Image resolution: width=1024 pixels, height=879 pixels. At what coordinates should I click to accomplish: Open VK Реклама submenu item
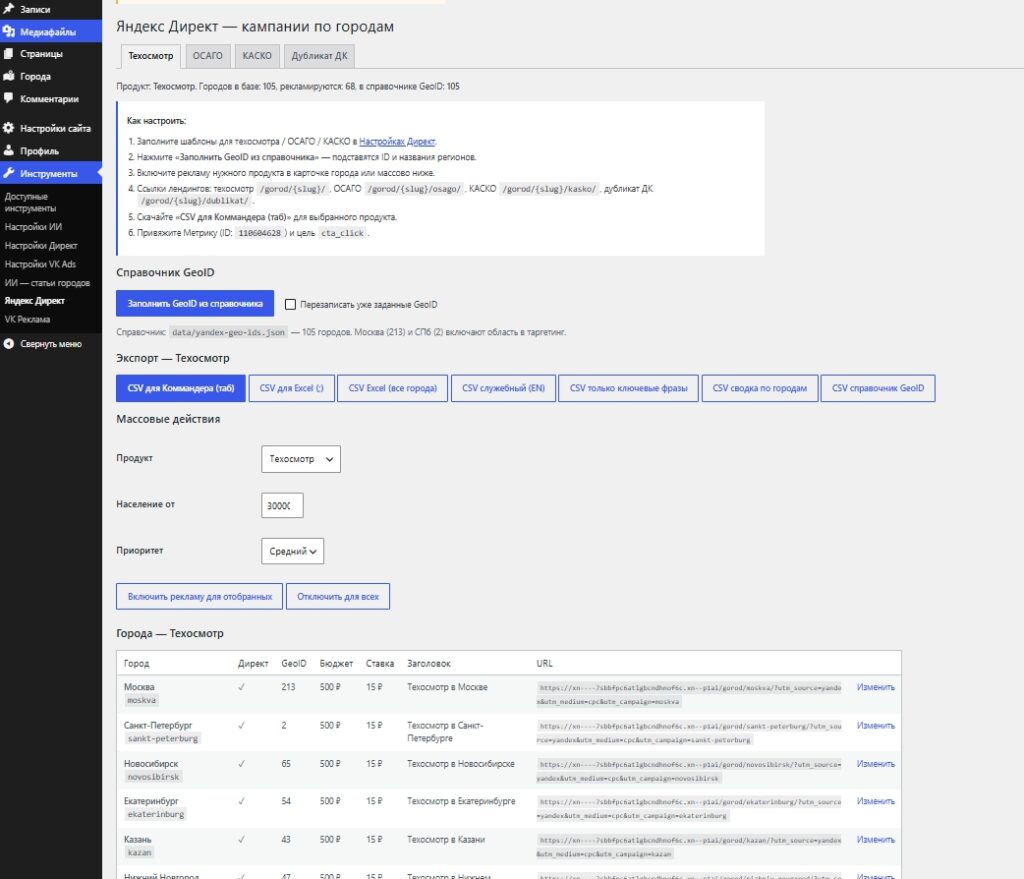click(x=27, y=319)
